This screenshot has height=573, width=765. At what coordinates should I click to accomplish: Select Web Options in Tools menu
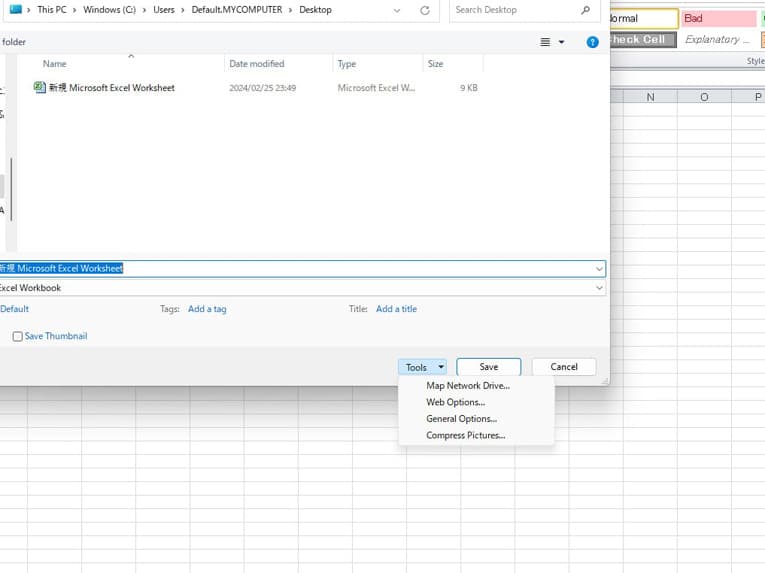(x=455, y=402)
